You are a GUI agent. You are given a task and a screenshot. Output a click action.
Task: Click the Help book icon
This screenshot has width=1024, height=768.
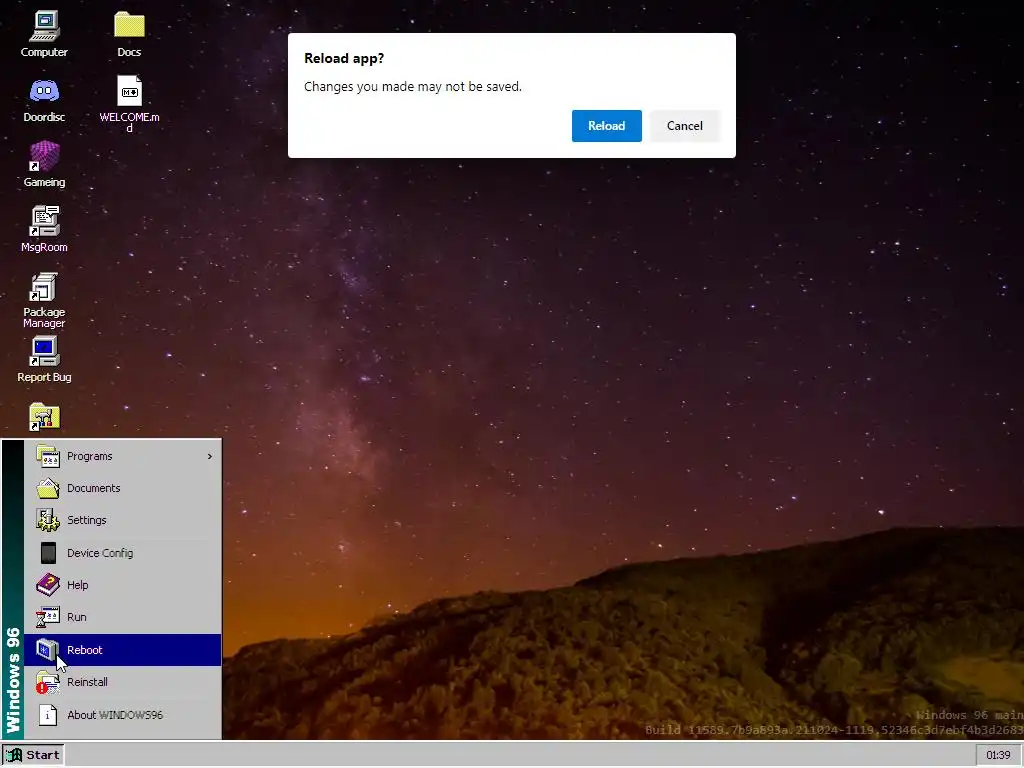48,584
